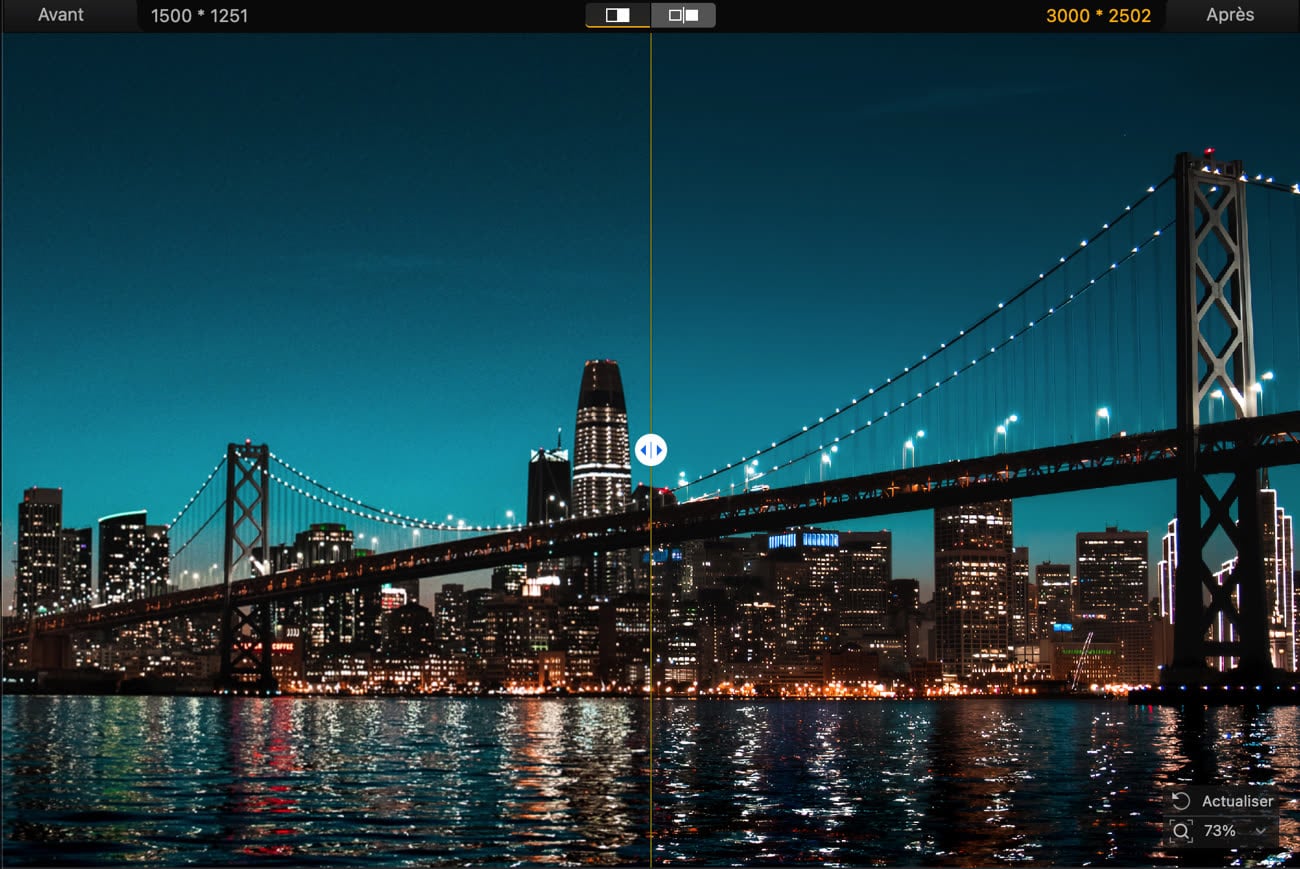Click the blue-lit building sign under bridge
Viewport: 1300px width, 869px height.
tap(803, 540)
